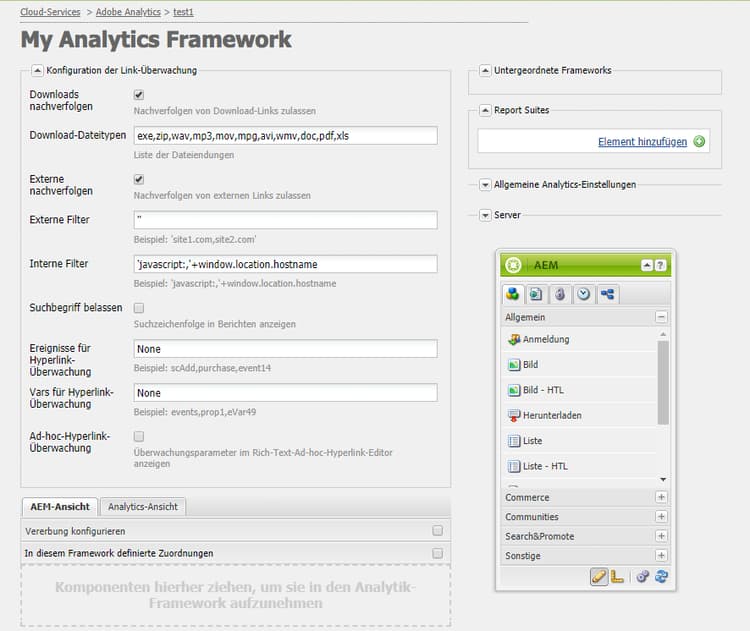The width and height of the screenshot is (750, 631).
Task: Collapse Report Suites section
Action: [x=485, y=111]
